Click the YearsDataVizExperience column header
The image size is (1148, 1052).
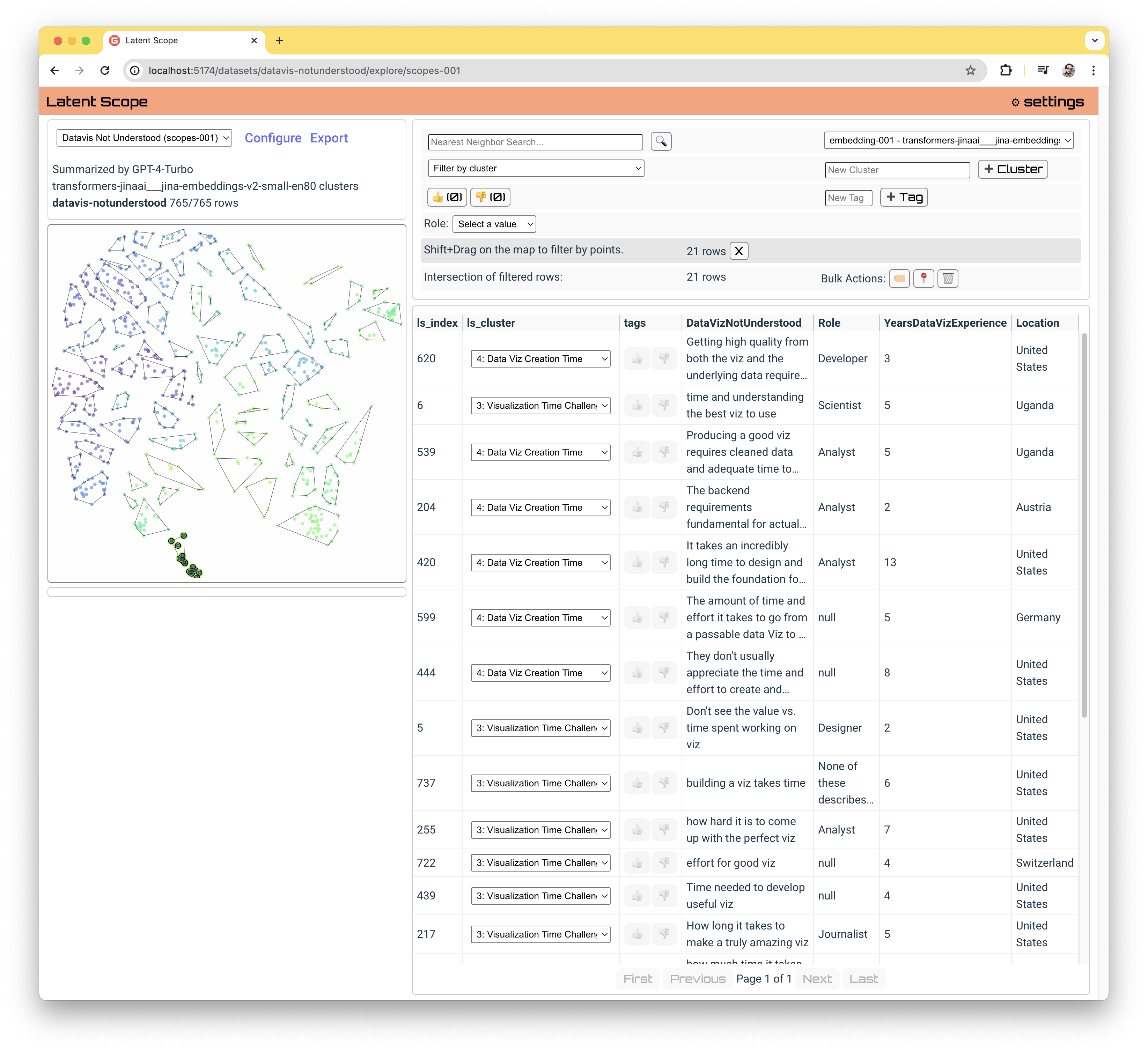[945, 323]
